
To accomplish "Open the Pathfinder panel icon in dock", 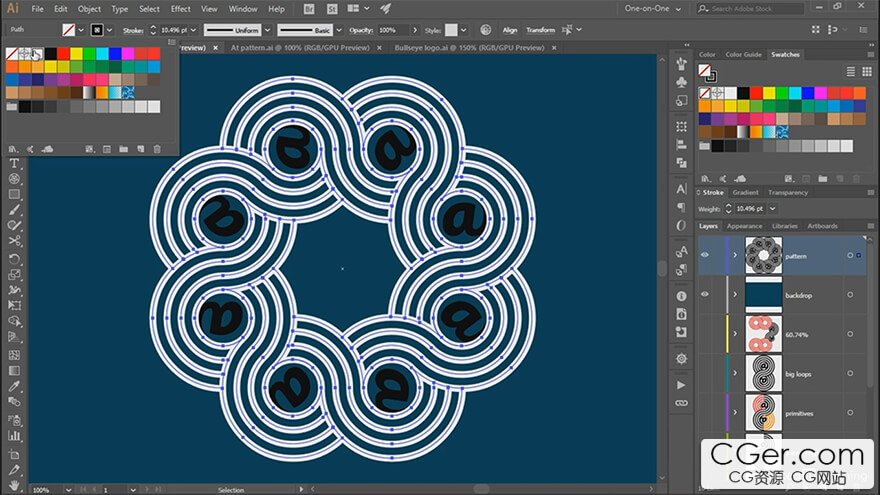I will coord(681,163).
